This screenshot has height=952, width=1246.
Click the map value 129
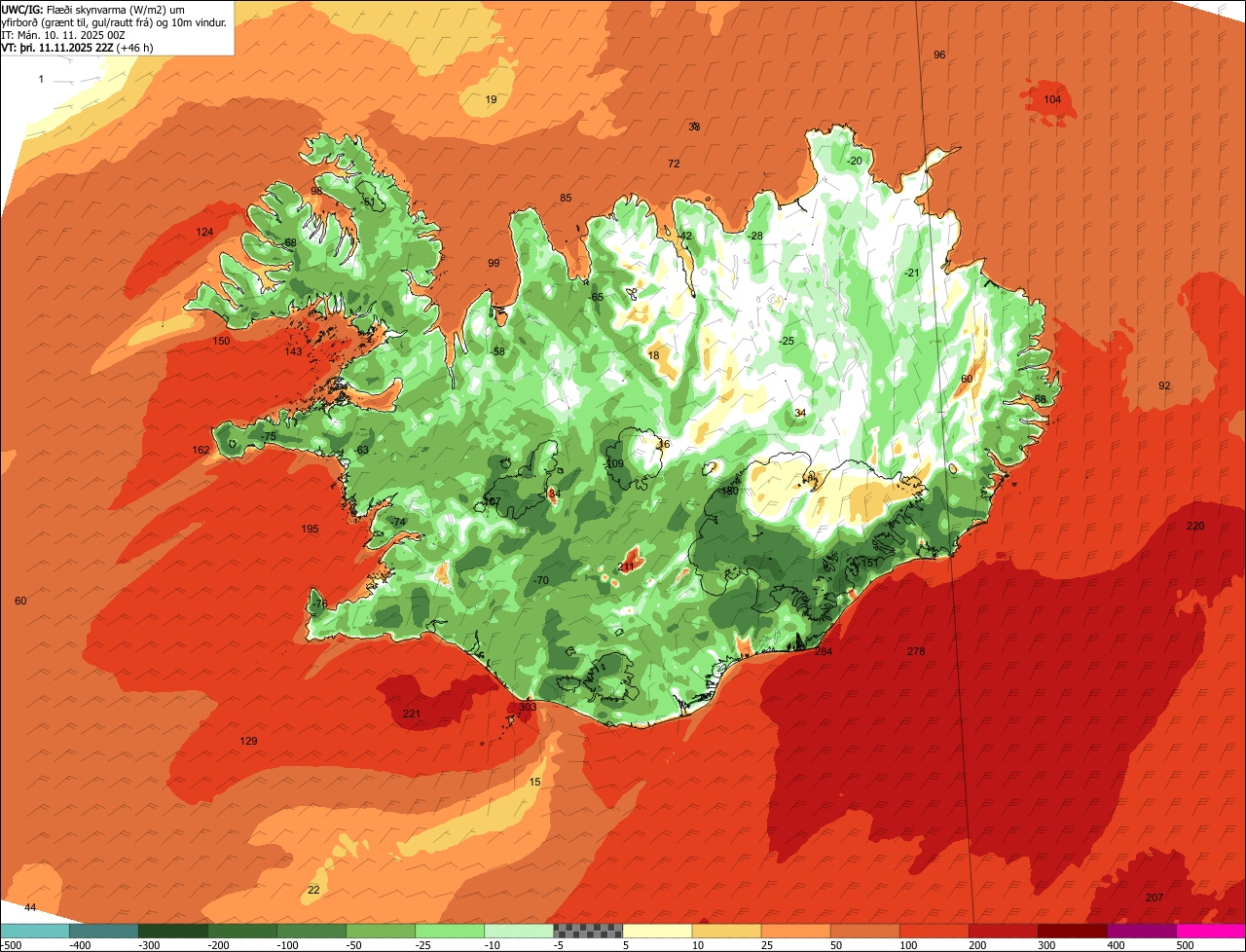249,742
